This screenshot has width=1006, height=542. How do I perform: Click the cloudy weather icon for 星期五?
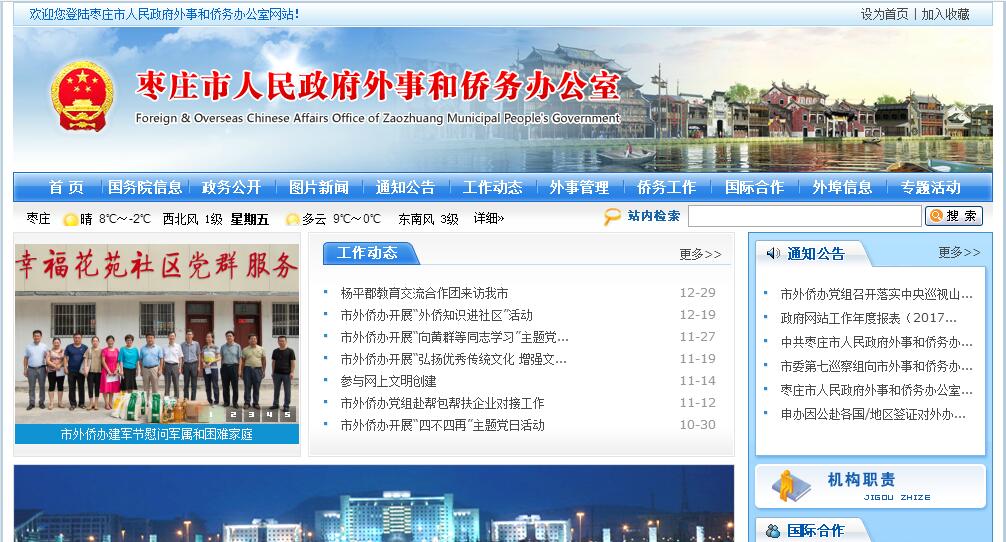pos(292,219)
